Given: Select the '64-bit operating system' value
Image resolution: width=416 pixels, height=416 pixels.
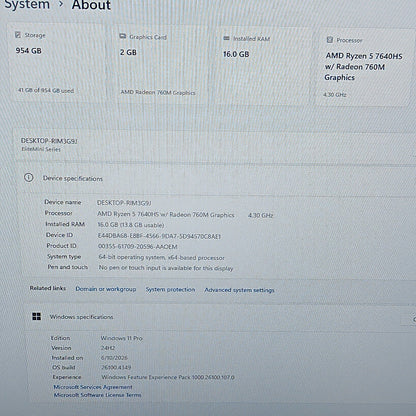Looking at the screenshot, I should click(162, 257).
